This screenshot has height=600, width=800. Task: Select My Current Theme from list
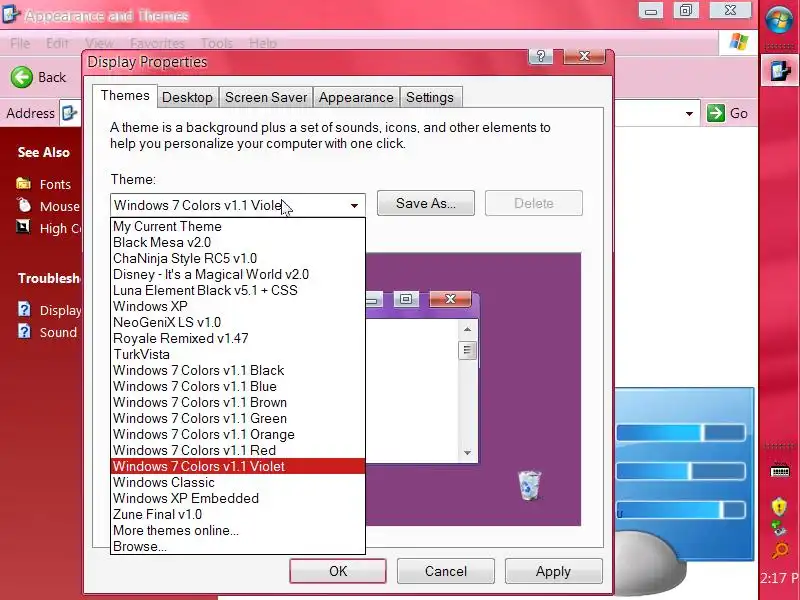pyautogui.click(x=238, y=227)
